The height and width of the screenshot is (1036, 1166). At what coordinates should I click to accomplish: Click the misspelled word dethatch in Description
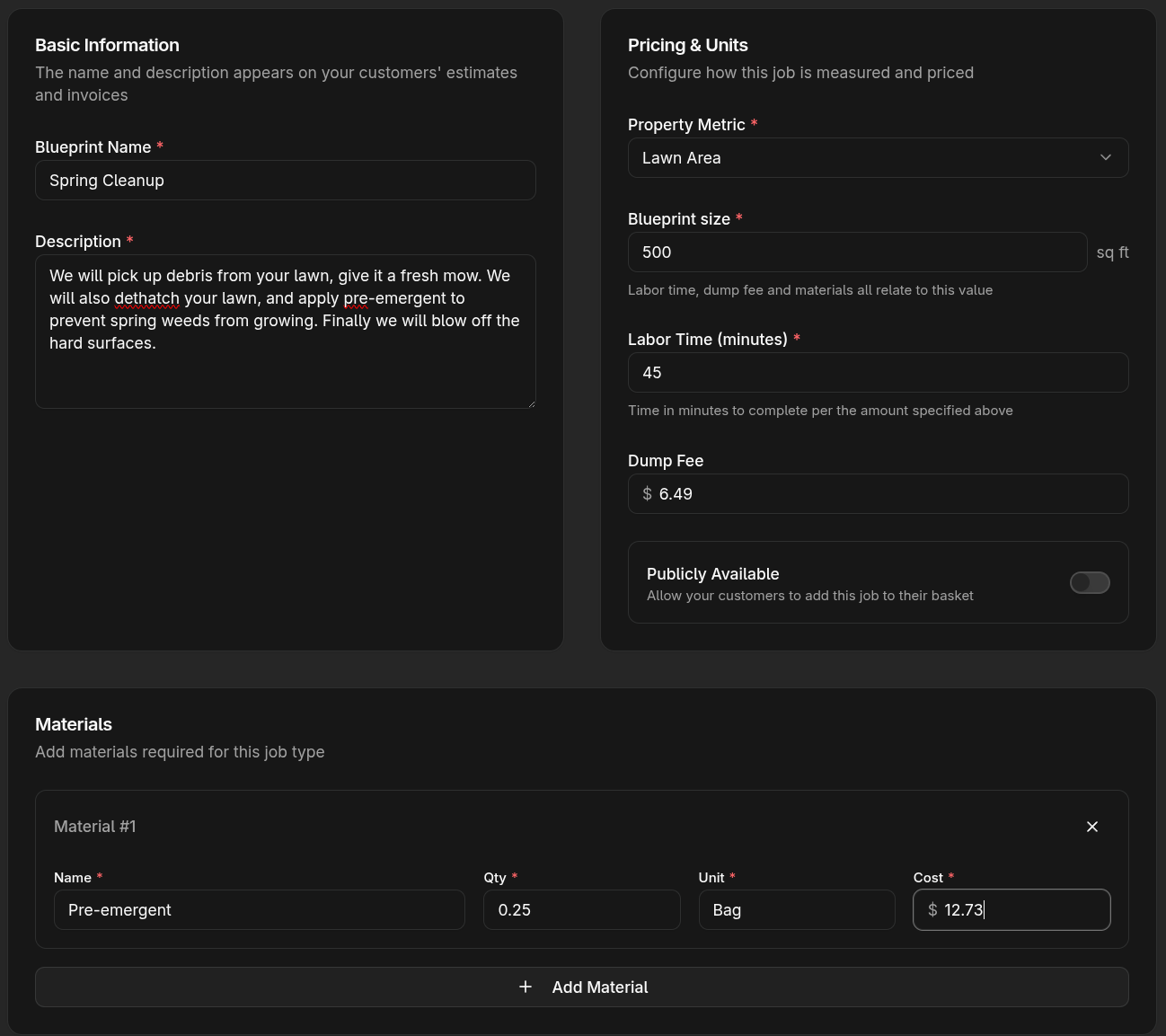pos(146,298)
